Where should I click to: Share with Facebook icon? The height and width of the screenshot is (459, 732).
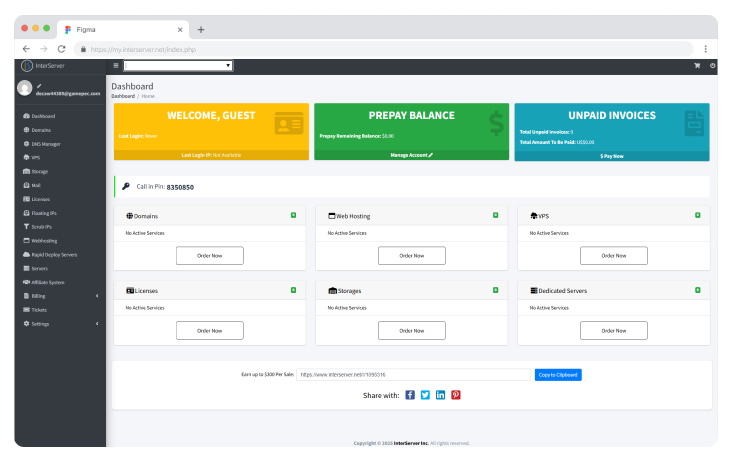point(410,395)
